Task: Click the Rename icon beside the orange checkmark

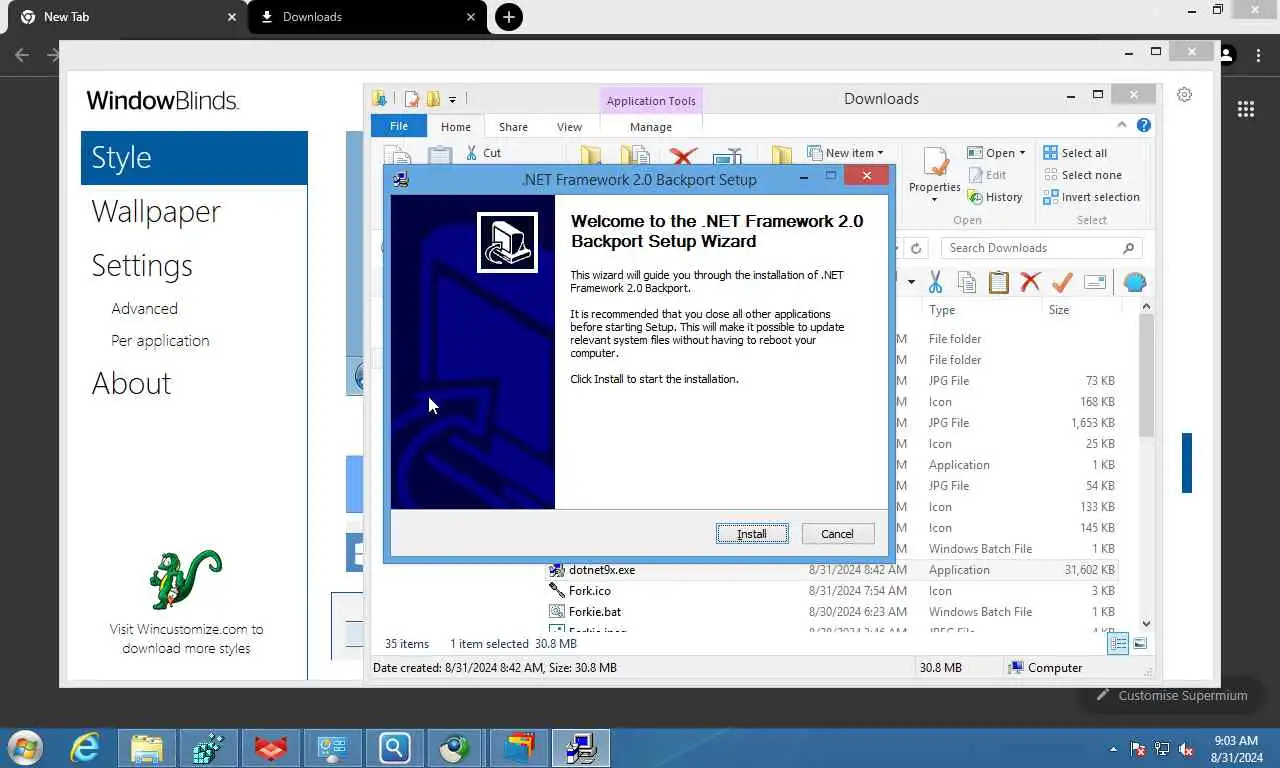Action: pos(1095,282)
